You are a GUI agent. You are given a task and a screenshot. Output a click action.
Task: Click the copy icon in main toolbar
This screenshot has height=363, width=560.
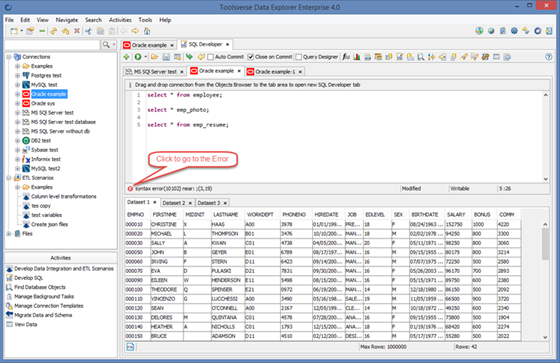click(x=100, y=31)
